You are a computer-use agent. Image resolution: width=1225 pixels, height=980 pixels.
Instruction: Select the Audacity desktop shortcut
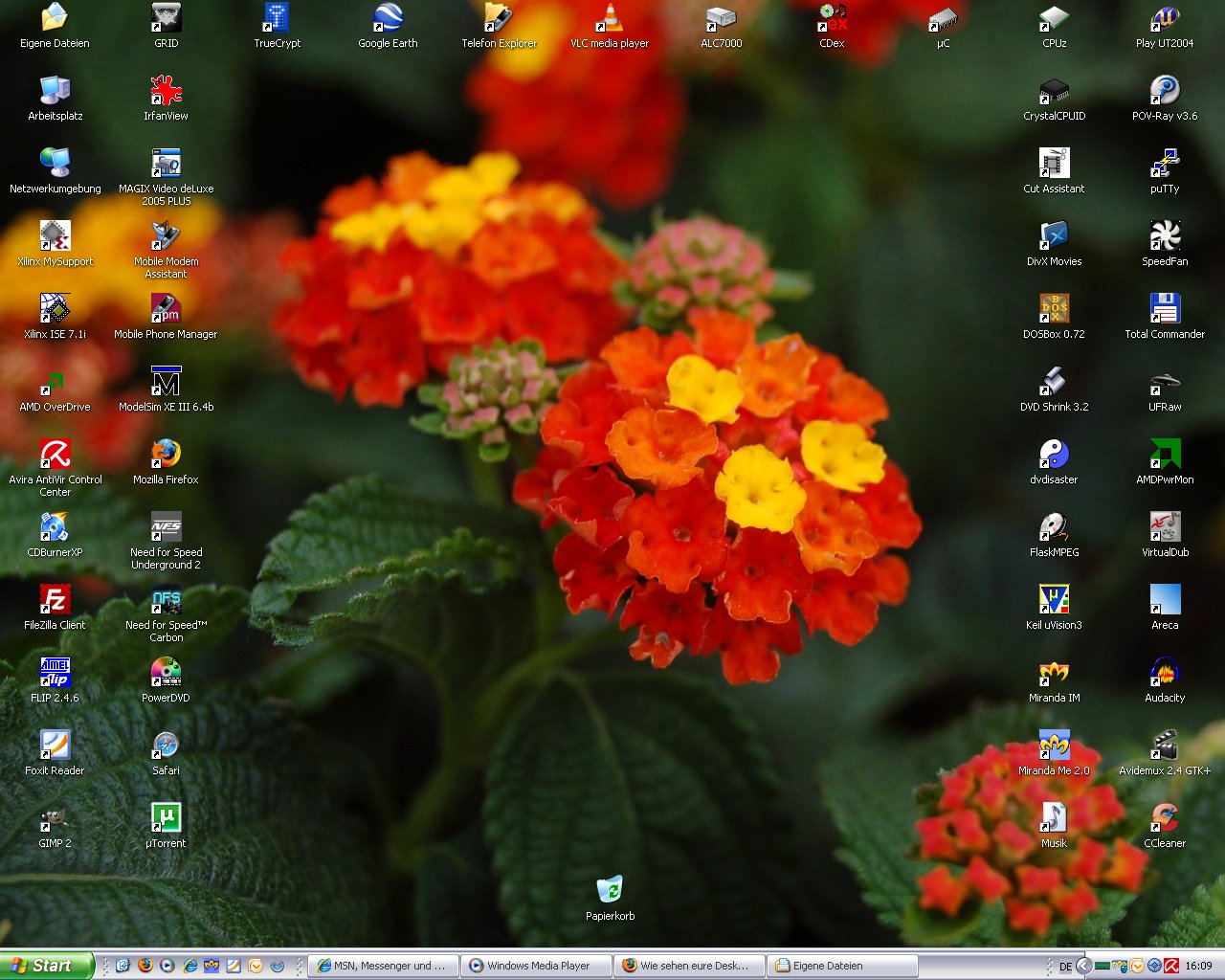click(1165, 673)
